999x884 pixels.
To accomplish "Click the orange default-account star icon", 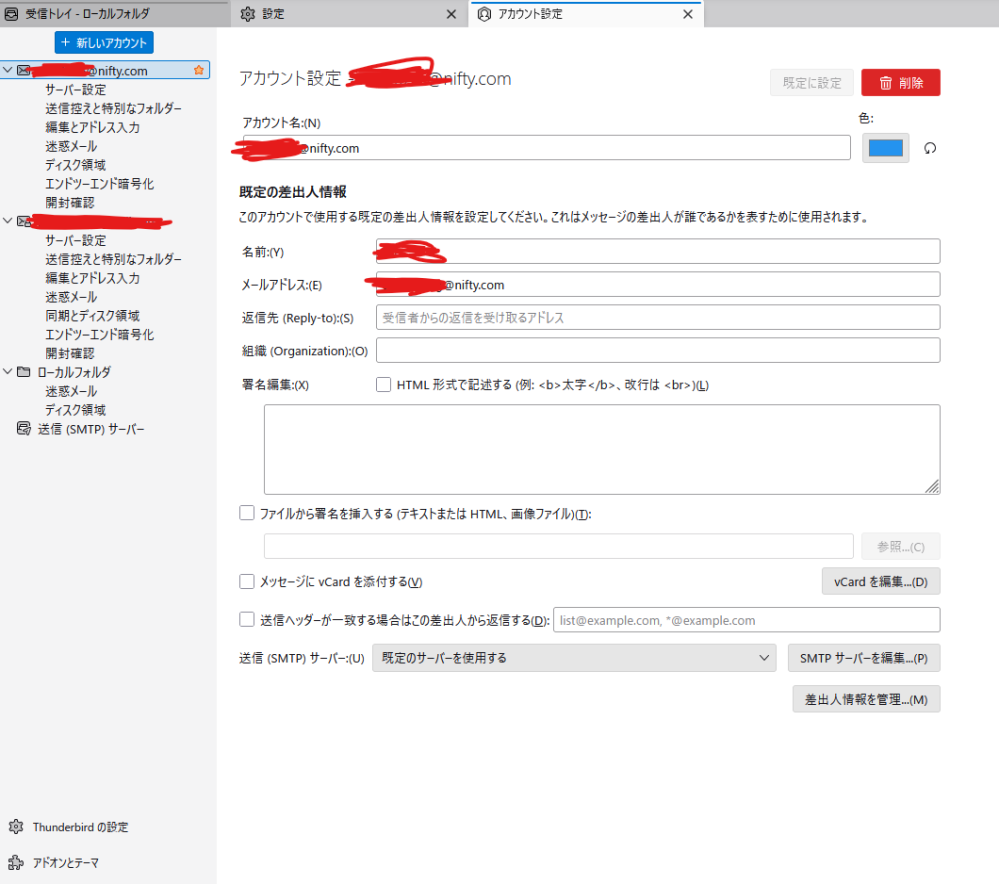I will pos(199,70).
